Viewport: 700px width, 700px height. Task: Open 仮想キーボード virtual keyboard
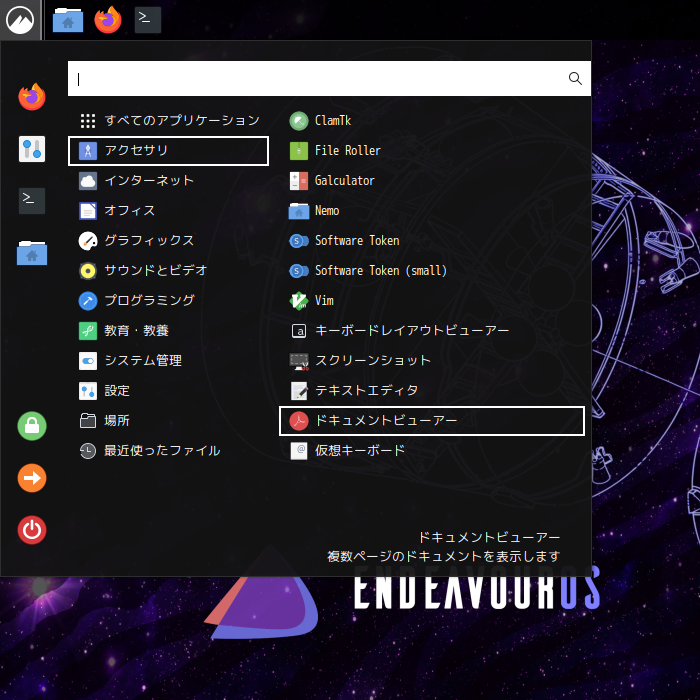tap(432, 450)
